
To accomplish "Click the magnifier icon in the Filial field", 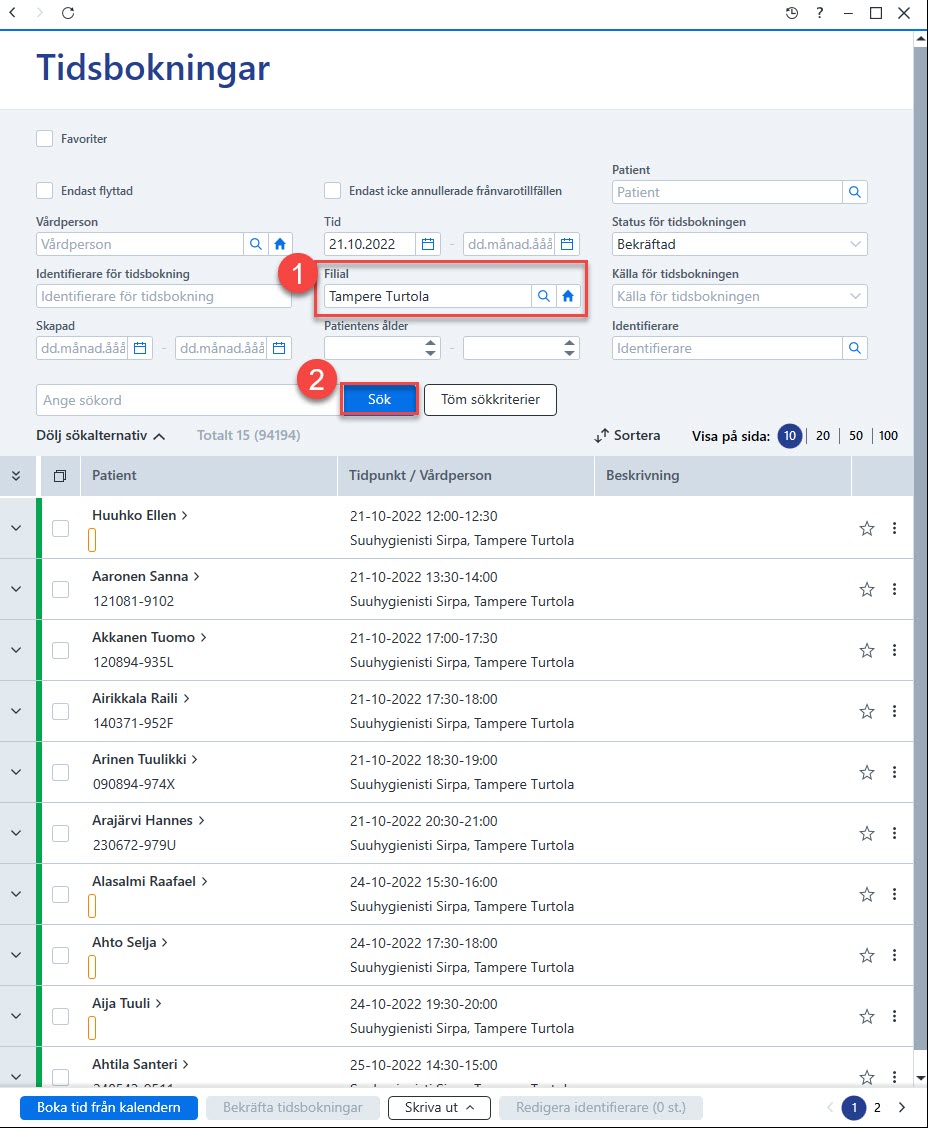I will (x=544, y=296).
